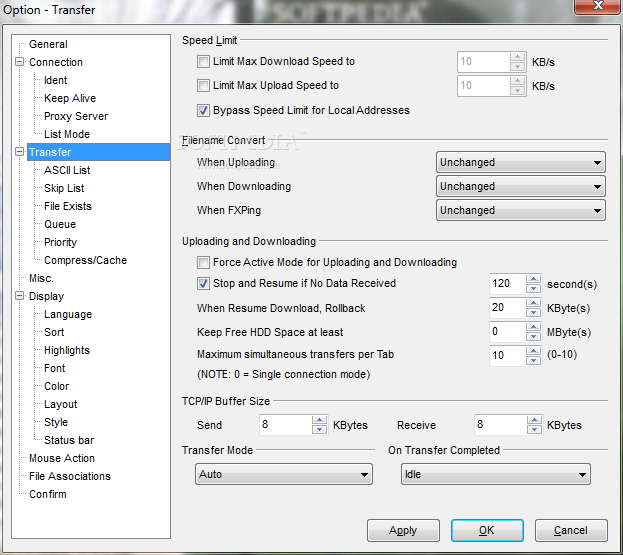The width and height of the screenshot is (623, 555).
Task: Open the Skip List settings page
Action: click(64, 188)
